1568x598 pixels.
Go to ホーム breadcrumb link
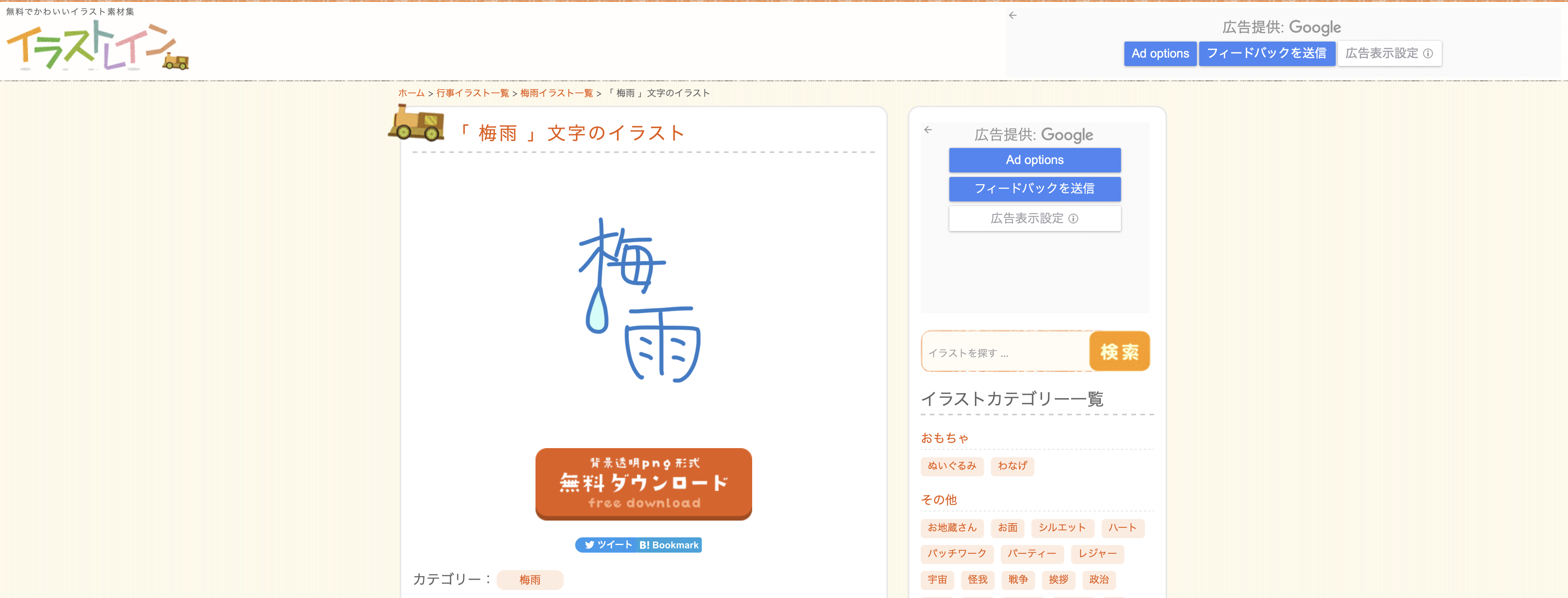411,93
